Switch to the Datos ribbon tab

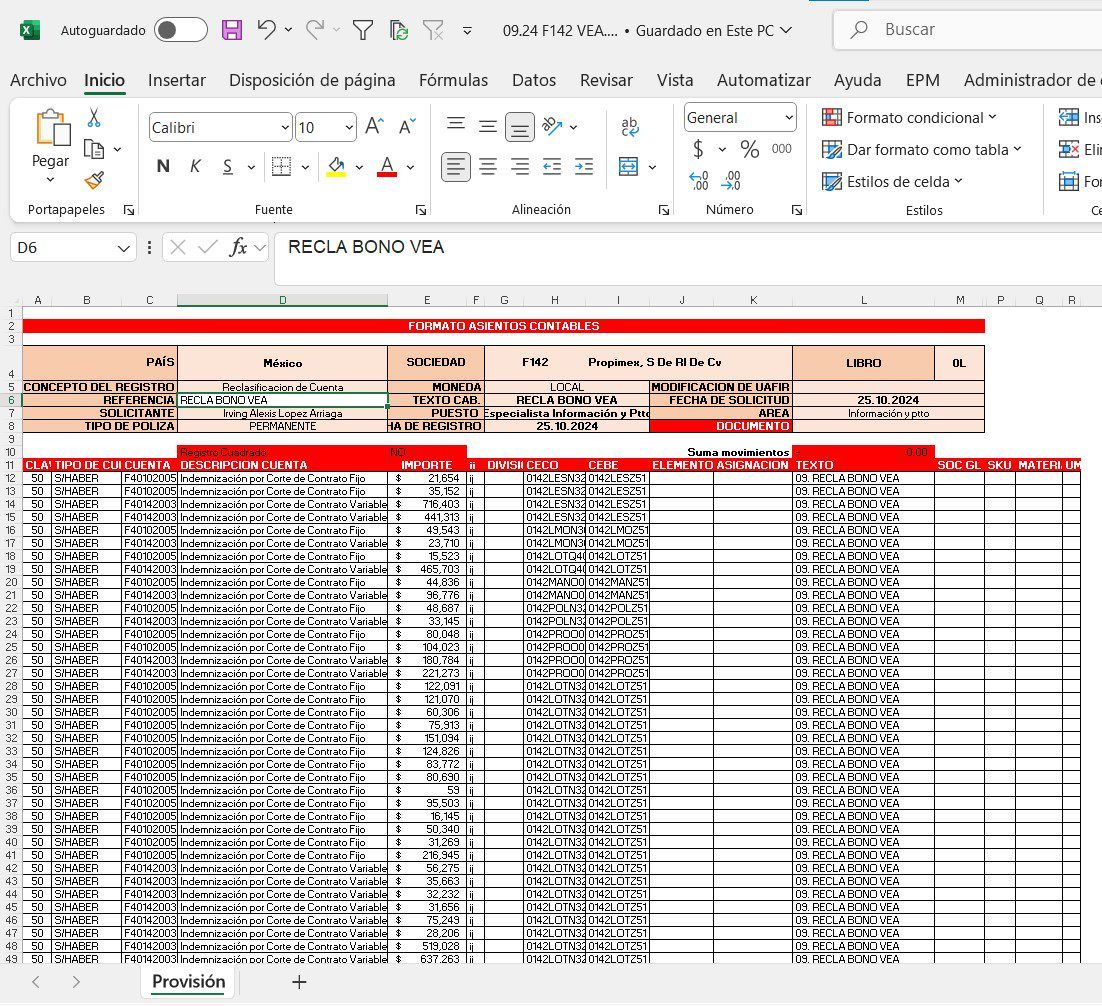click(x=533, y=80)
